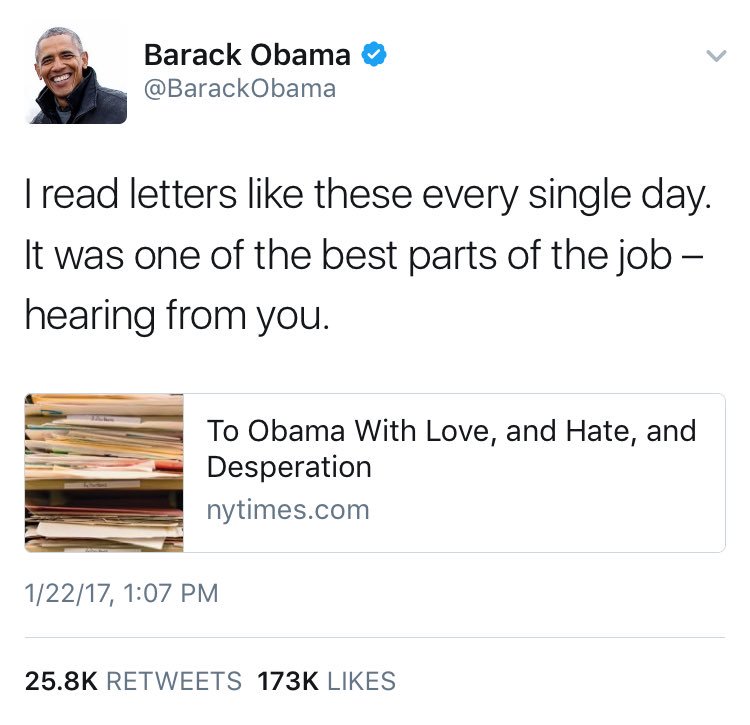750x725 pixels.
Task: Click 'single day.' at end of first line
Action: pos(620,195)
